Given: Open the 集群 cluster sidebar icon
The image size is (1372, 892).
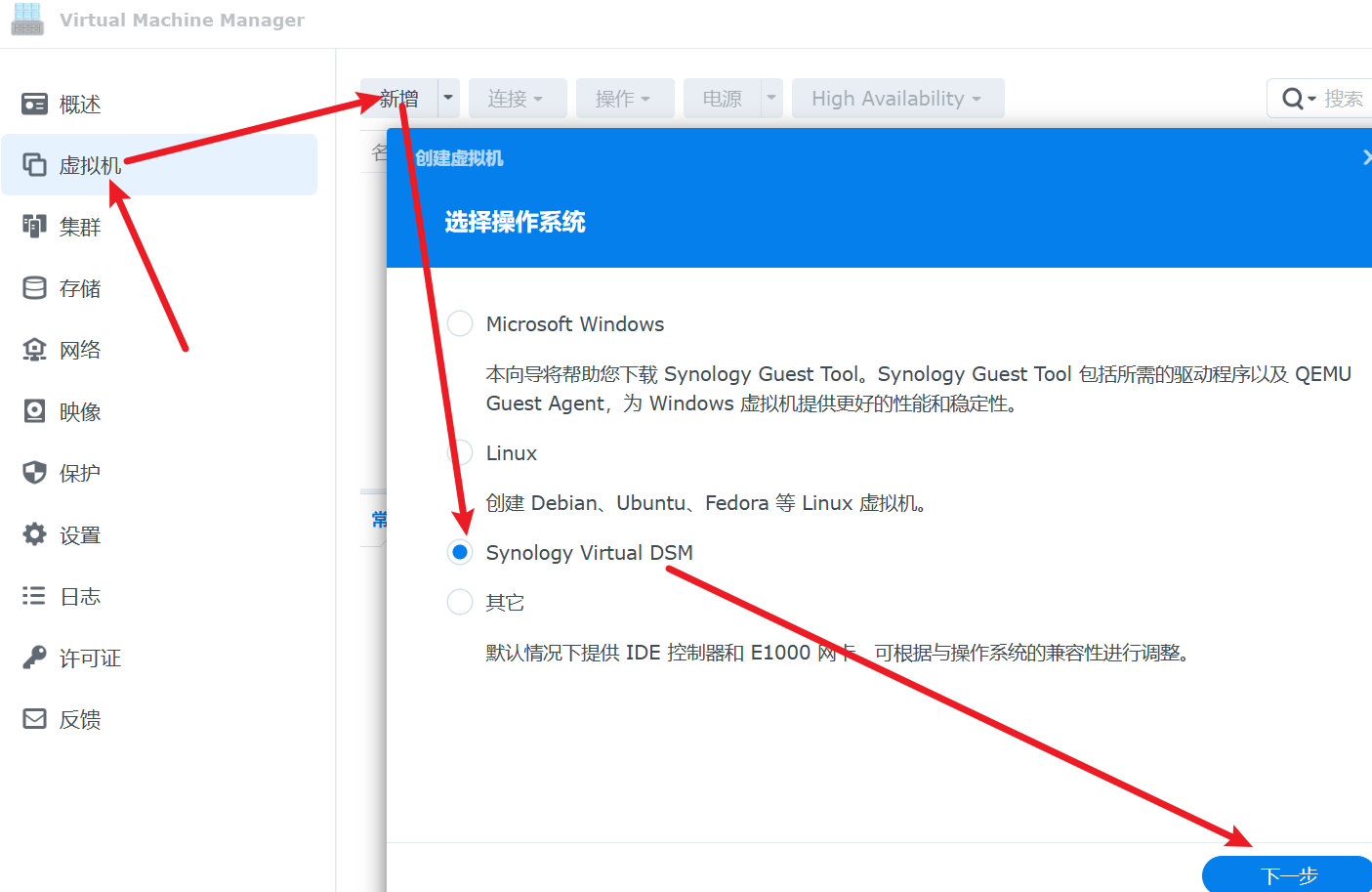Looking at the screenshot, I should (x=34, y=227).
